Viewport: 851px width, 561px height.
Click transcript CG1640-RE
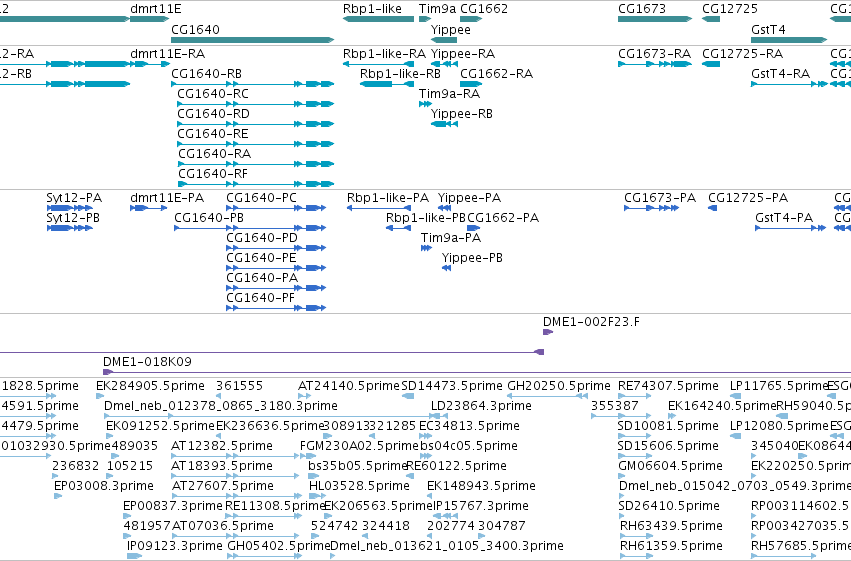pyautogui.click(x=256, y=144)
